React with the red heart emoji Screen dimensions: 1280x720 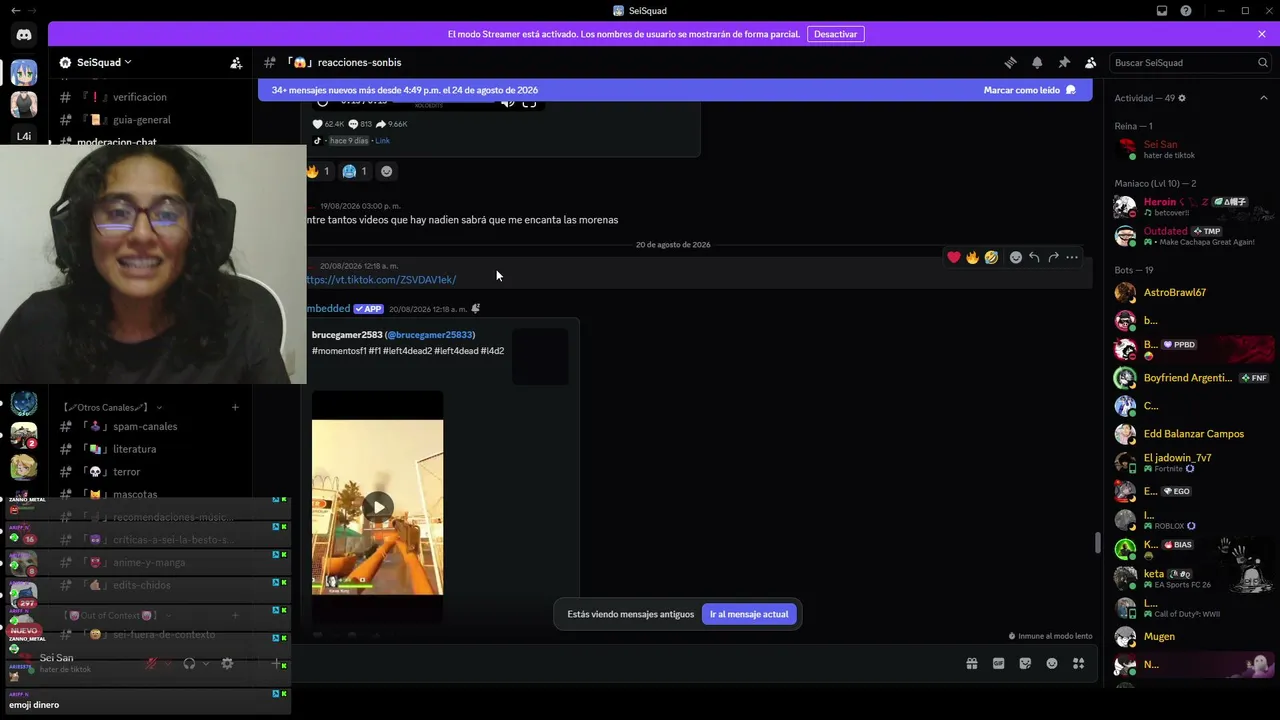(x=954, y=257)
